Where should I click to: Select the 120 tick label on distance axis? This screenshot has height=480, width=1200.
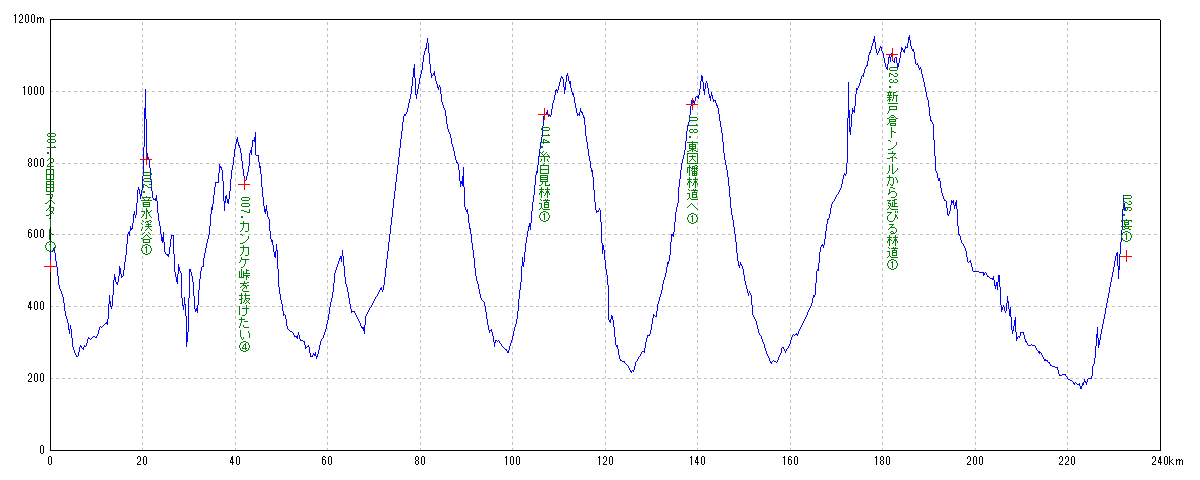pyautogui.click(x=605, y=461)
